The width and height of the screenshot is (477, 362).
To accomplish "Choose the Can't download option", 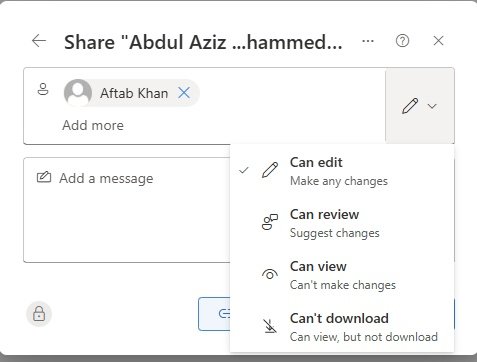I will click(342, 327).
